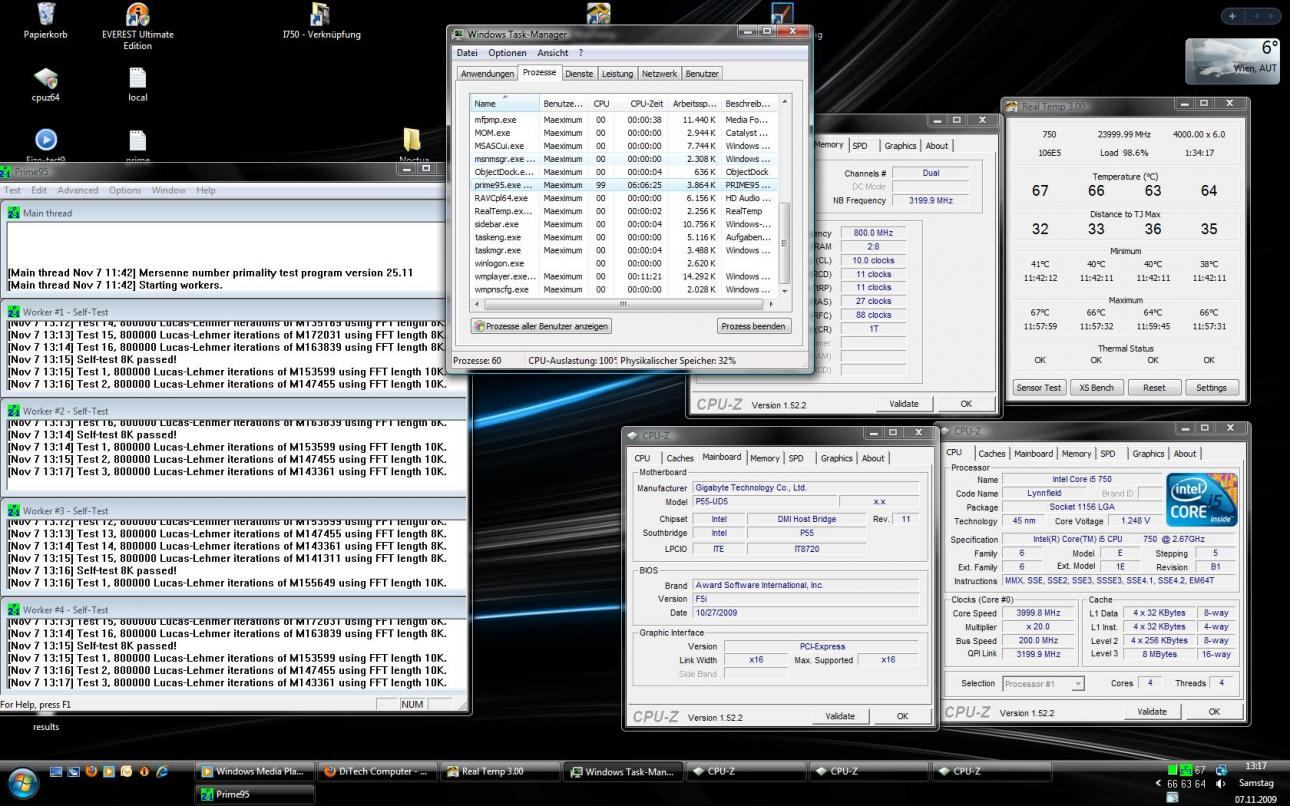Open Datei menu in Task-Manager
Screen dimensions: 1290x806
(467, 53)
